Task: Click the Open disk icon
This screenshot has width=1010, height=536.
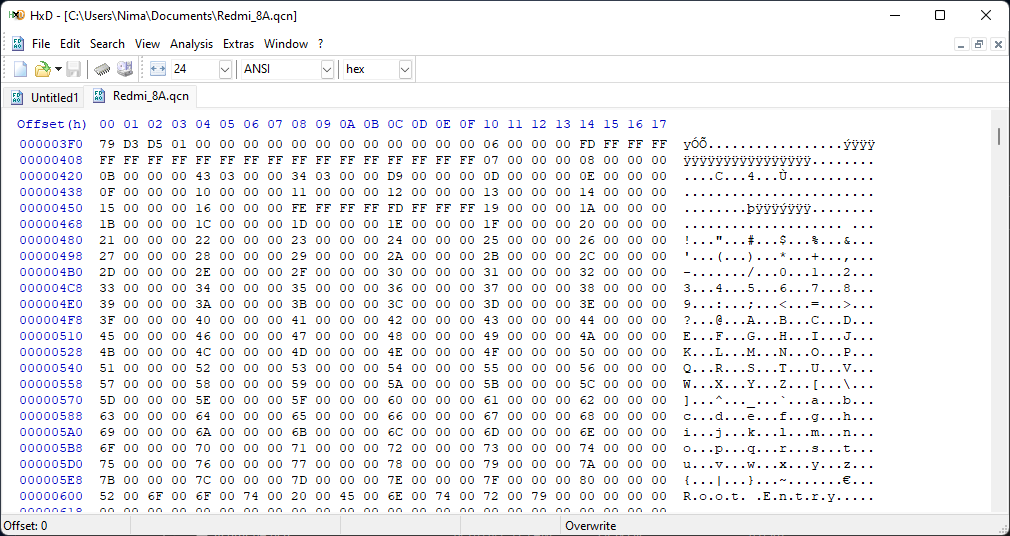Action: pos(125,69)
